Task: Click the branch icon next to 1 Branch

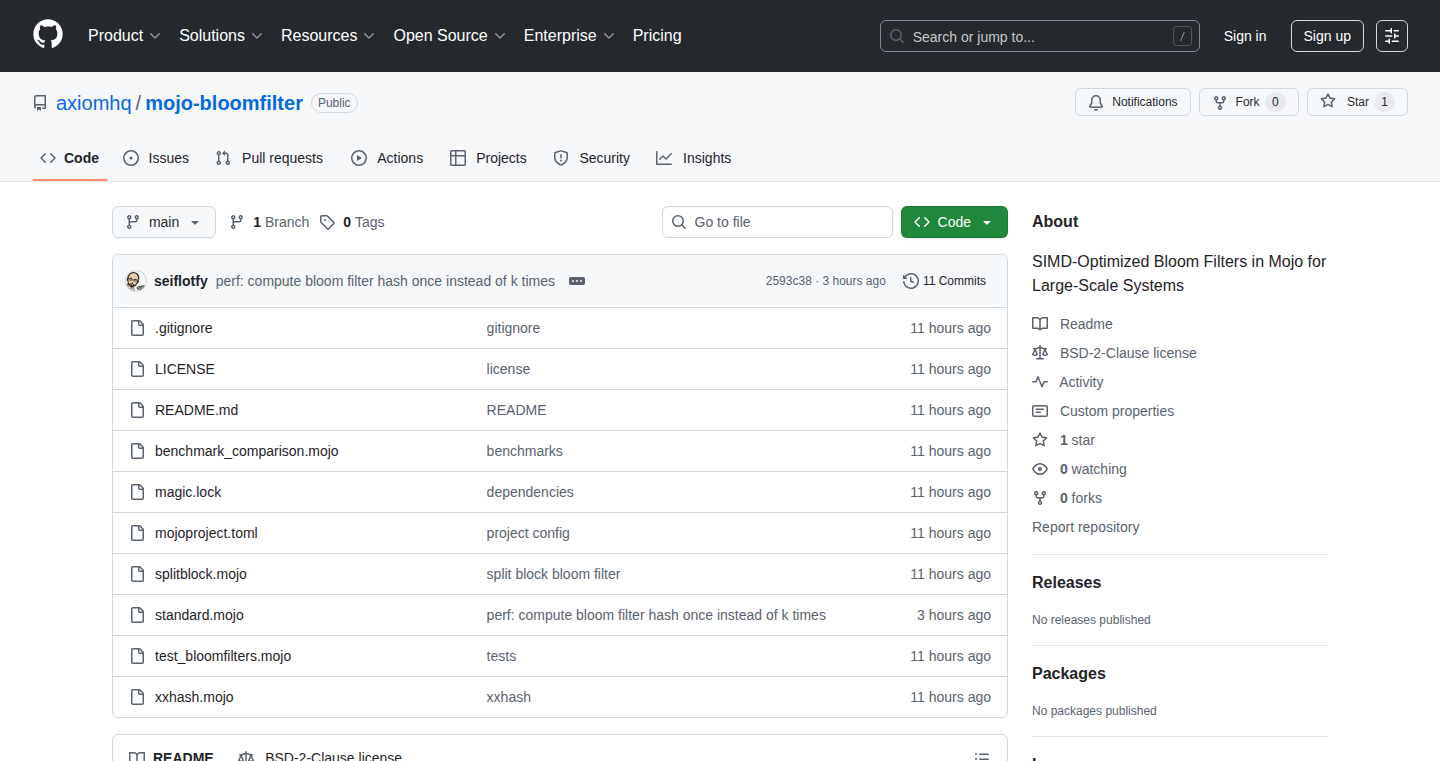Action: pos(237,222)
